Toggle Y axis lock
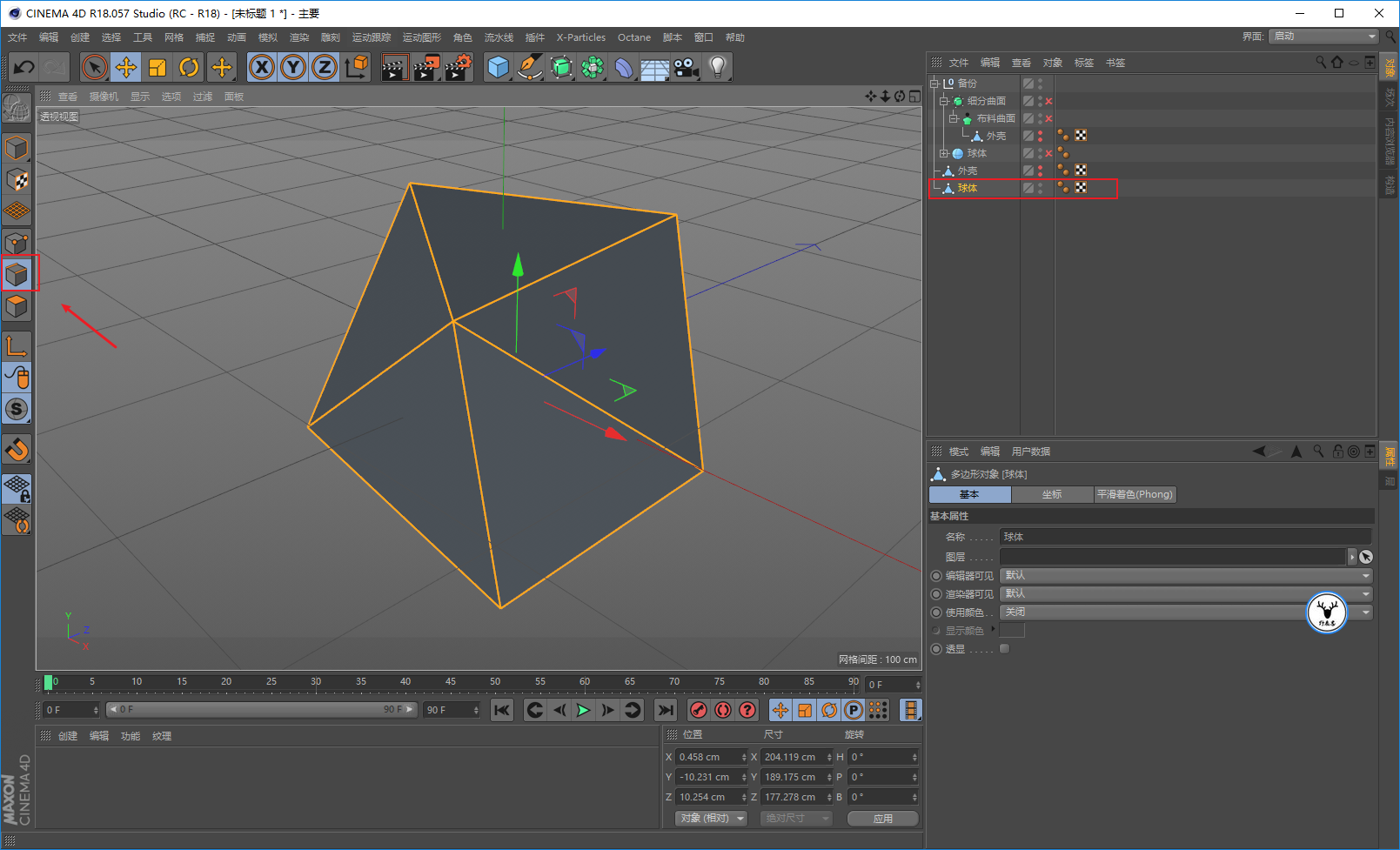This screenshot has width=1400, height=850. 293,67
